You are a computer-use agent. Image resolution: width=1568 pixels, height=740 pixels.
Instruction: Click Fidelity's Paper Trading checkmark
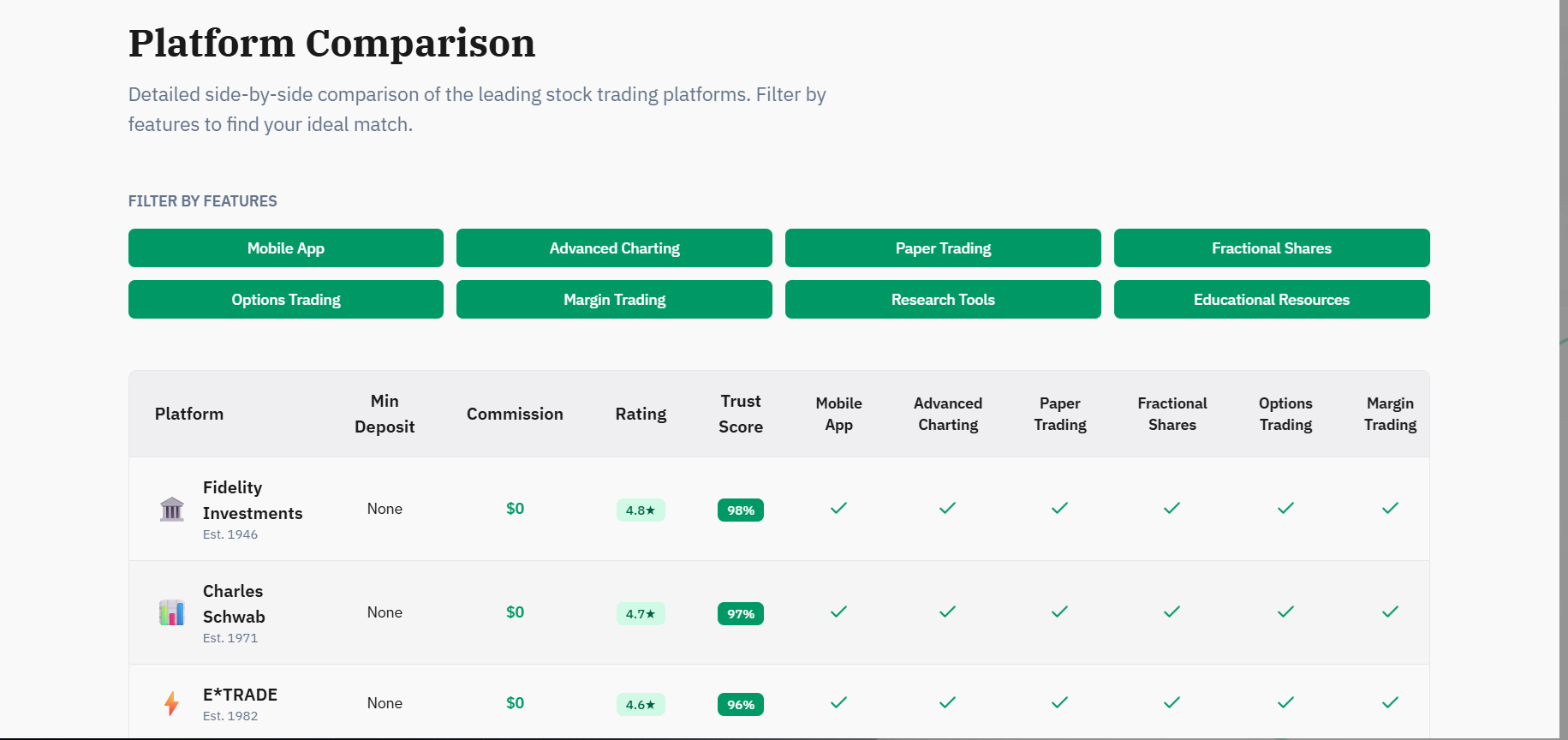tap(1059, 508)
